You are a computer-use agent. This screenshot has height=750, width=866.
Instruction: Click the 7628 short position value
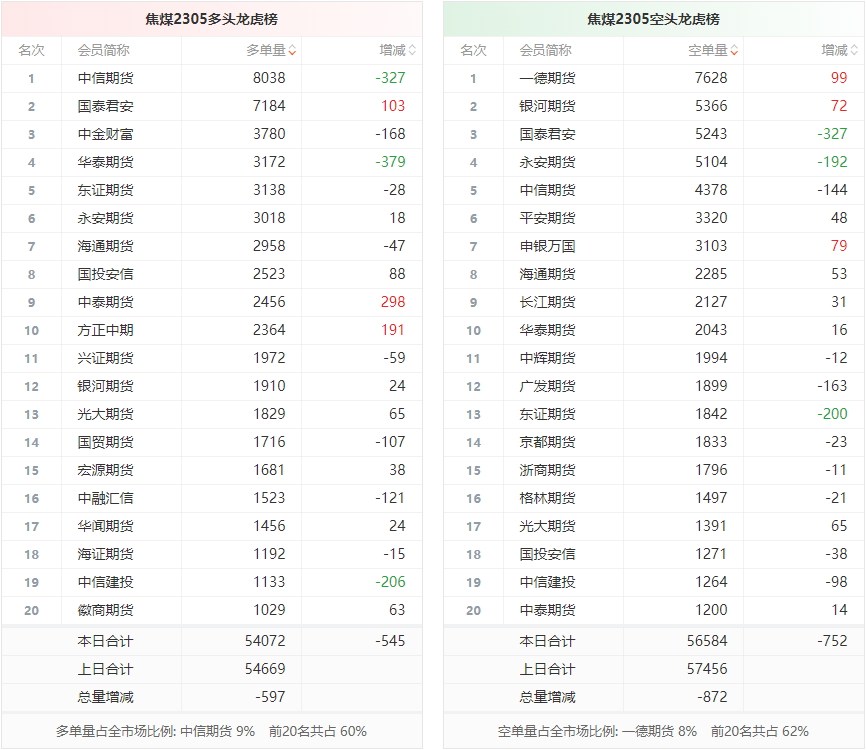(x=711, y=78)
